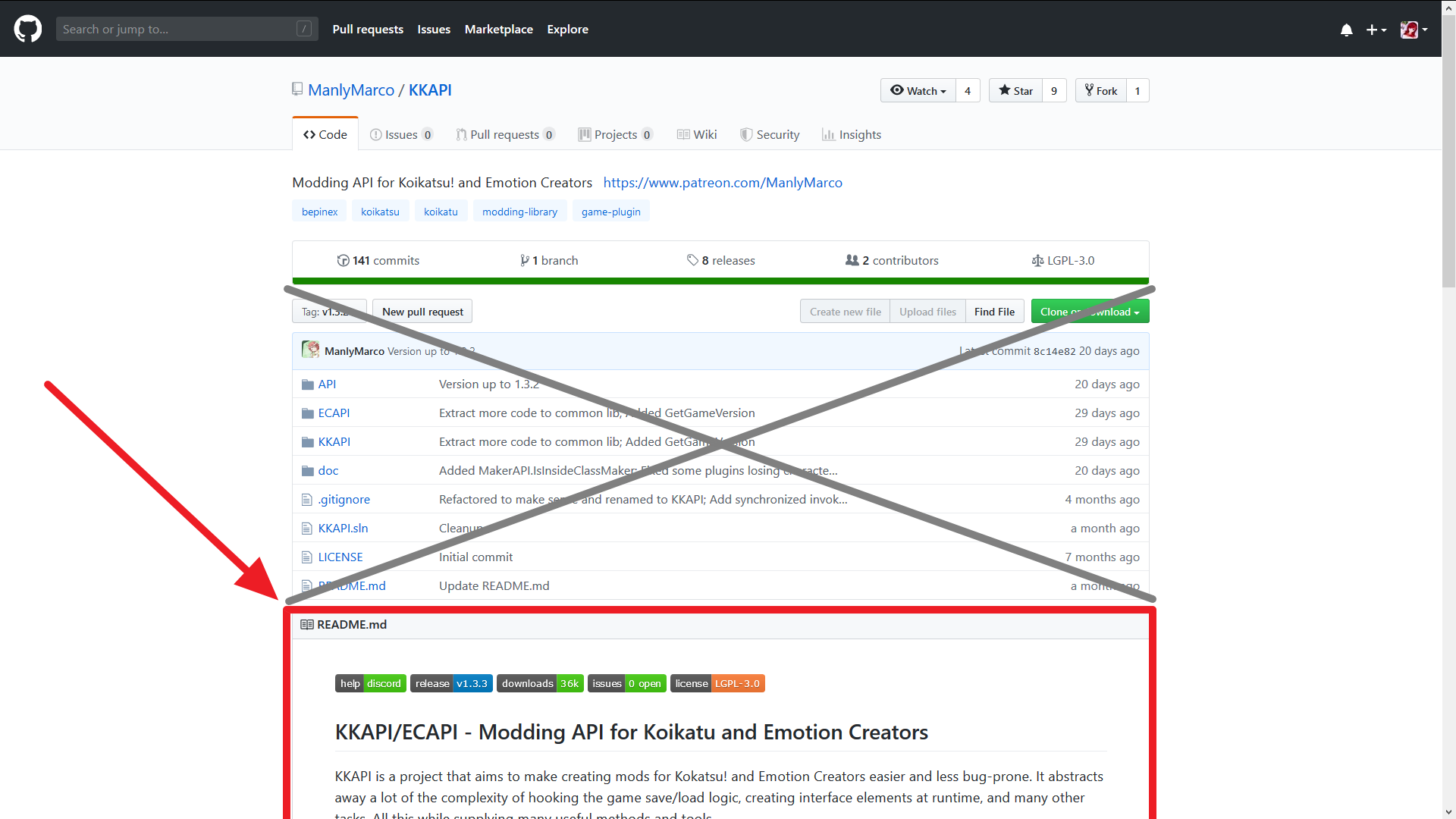This screenshot has width=1456, height=819.
Task: Click the discord help badge
Action: [370, 683]
